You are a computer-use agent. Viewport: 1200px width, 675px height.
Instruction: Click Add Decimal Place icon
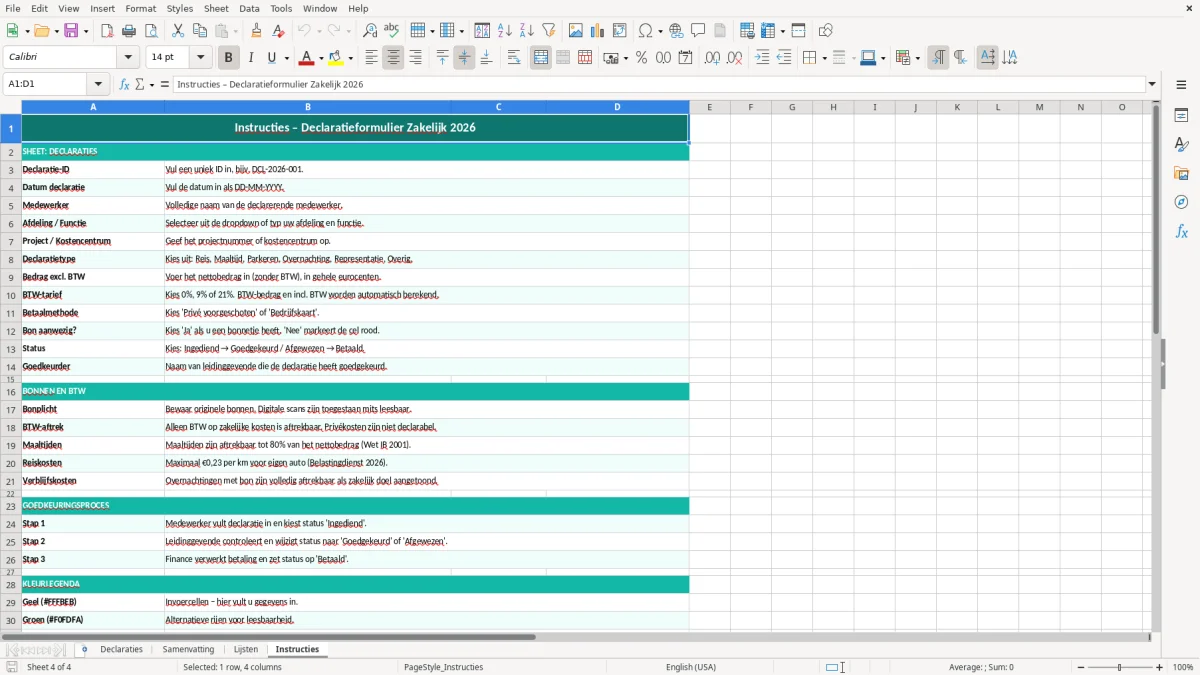[712, 58]
